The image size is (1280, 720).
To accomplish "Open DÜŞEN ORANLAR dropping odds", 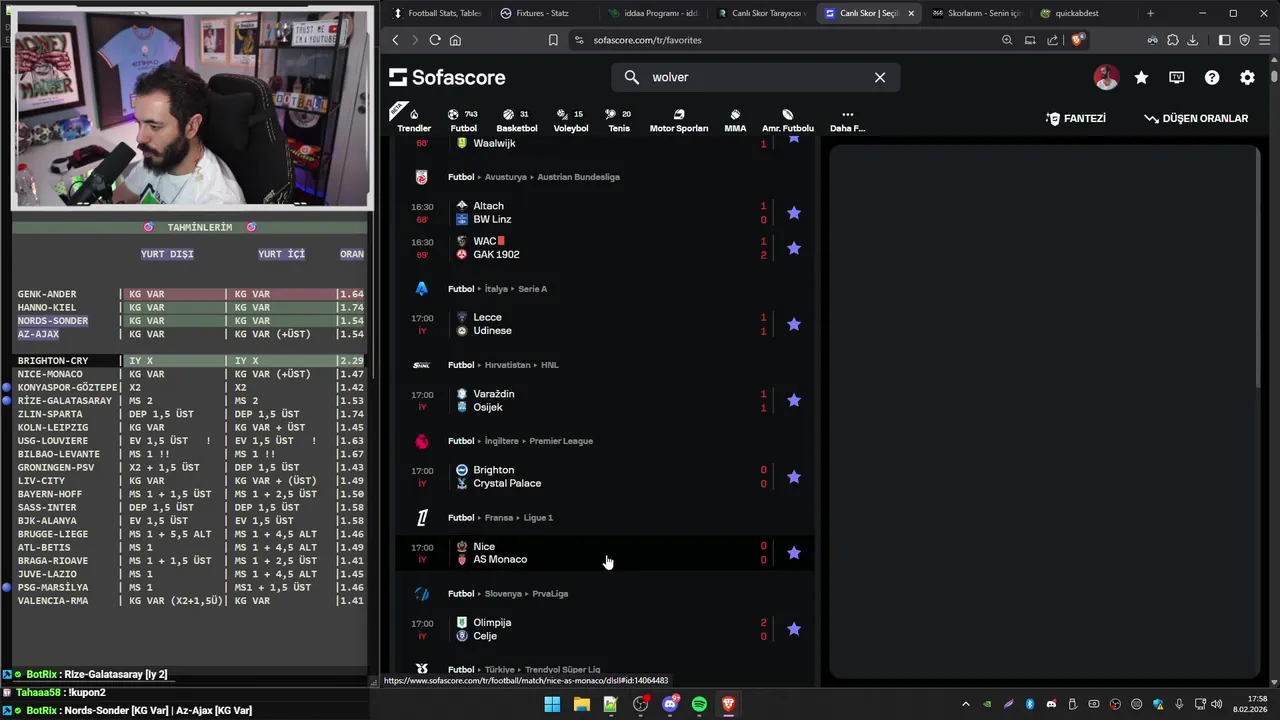I will (x=1196, y=118).
